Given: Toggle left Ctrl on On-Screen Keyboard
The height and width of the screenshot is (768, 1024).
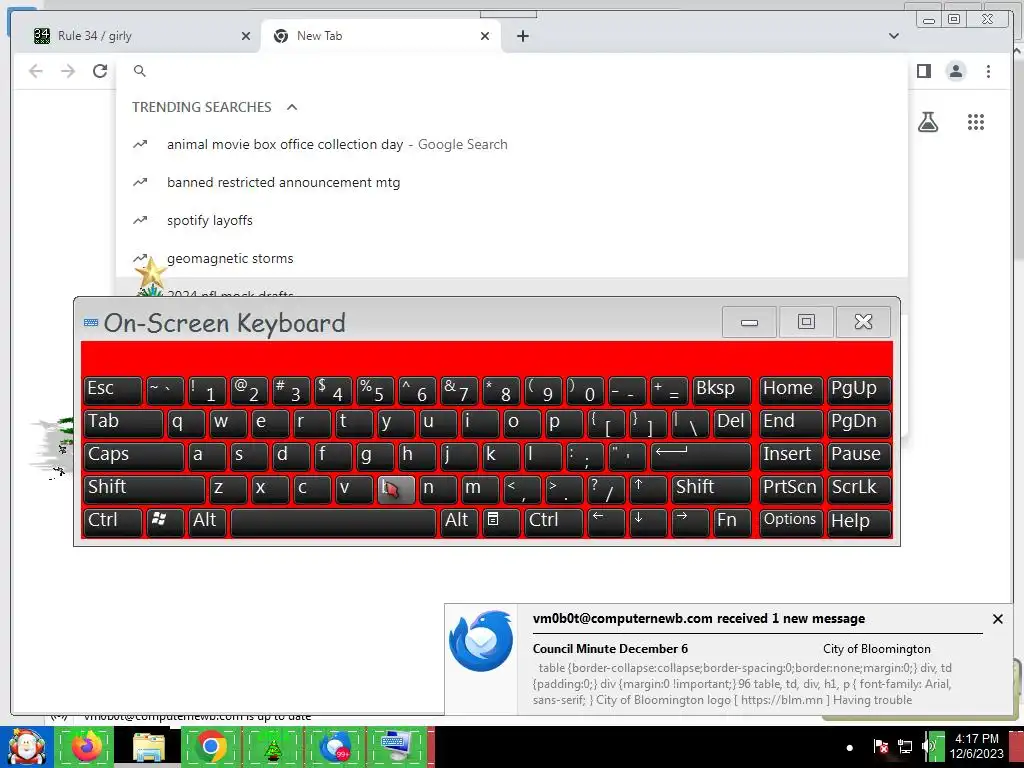Looking at the screenshot, I should pos(112,522).
